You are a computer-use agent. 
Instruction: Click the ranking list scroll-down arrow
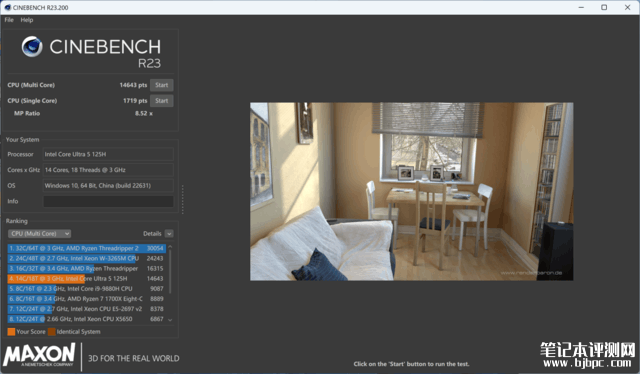tap(170, 320)
